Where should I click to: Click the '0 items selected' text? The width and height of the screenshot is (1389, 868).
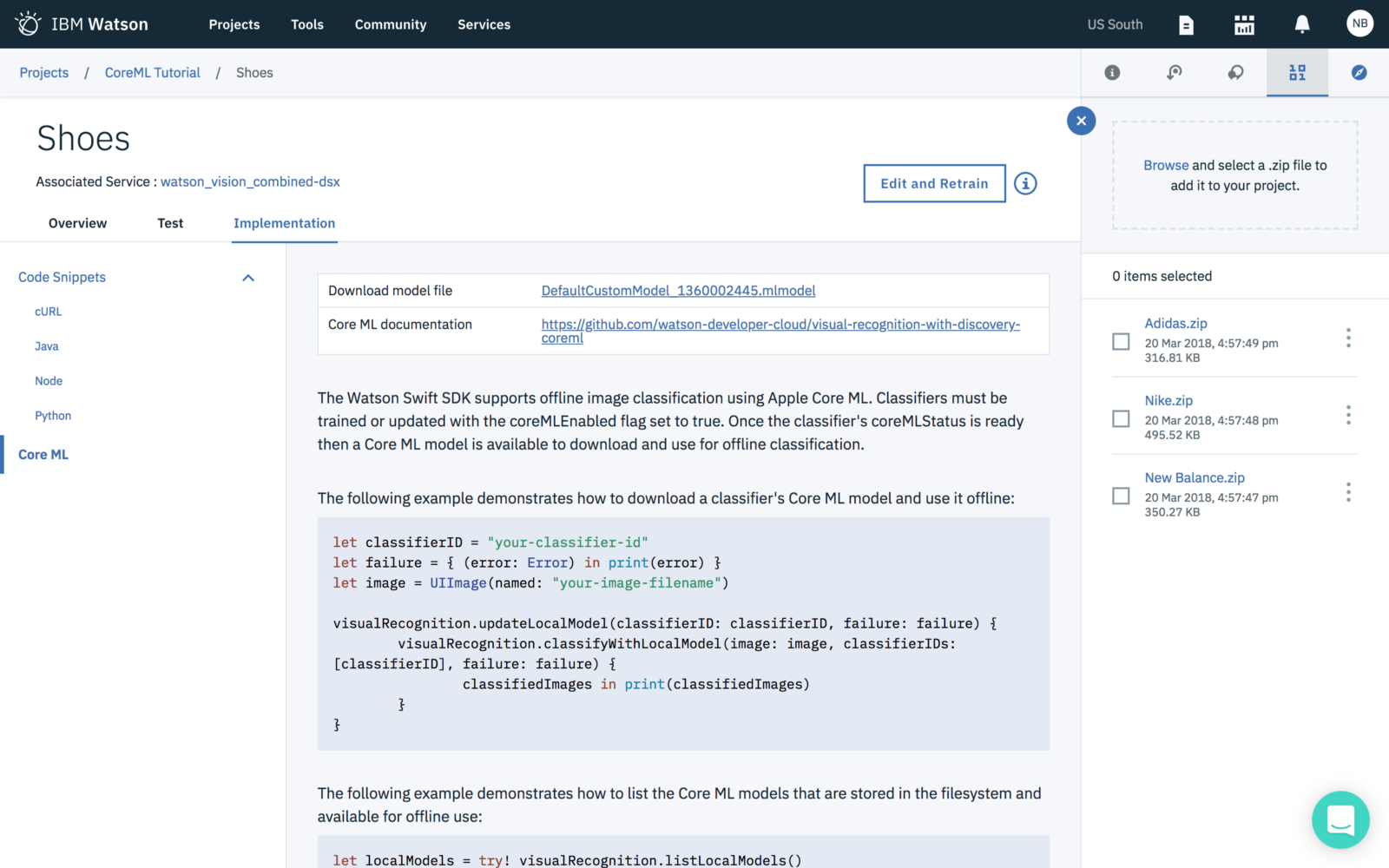click(x=1162, y=276)
